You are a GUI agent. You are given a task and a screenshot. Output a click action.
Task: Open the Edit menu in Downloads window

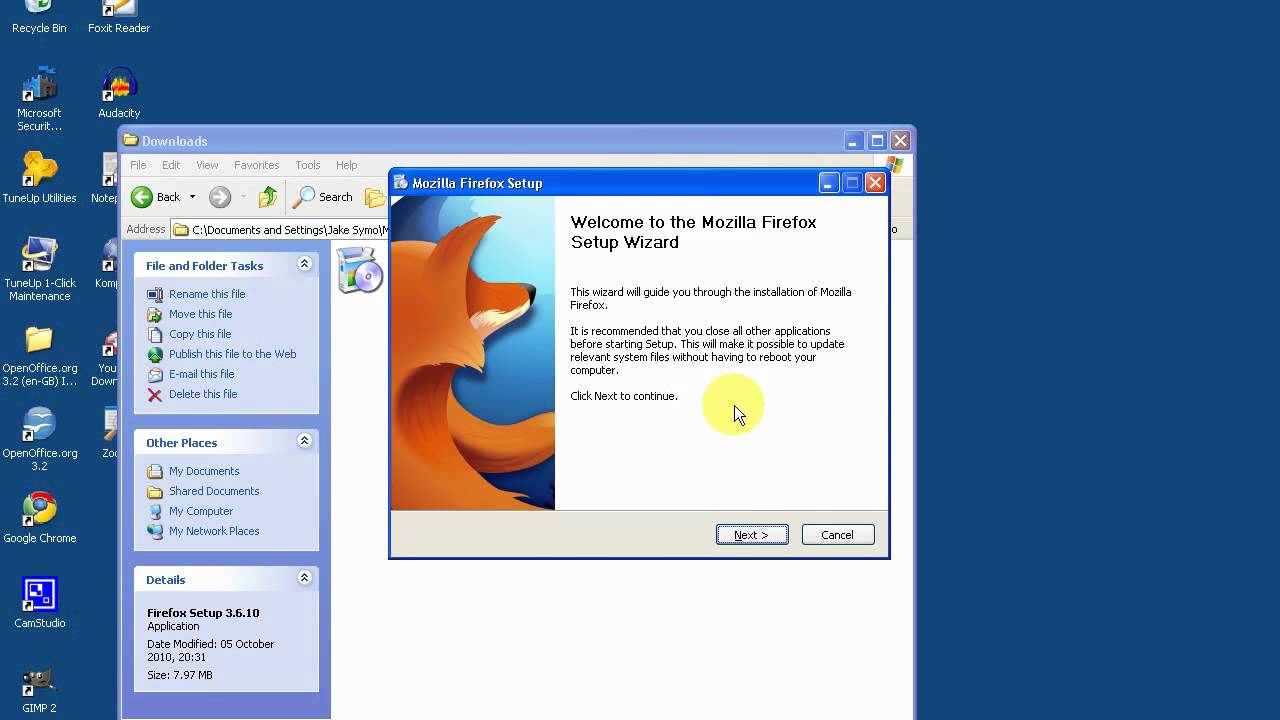click(x=171, y=165)
